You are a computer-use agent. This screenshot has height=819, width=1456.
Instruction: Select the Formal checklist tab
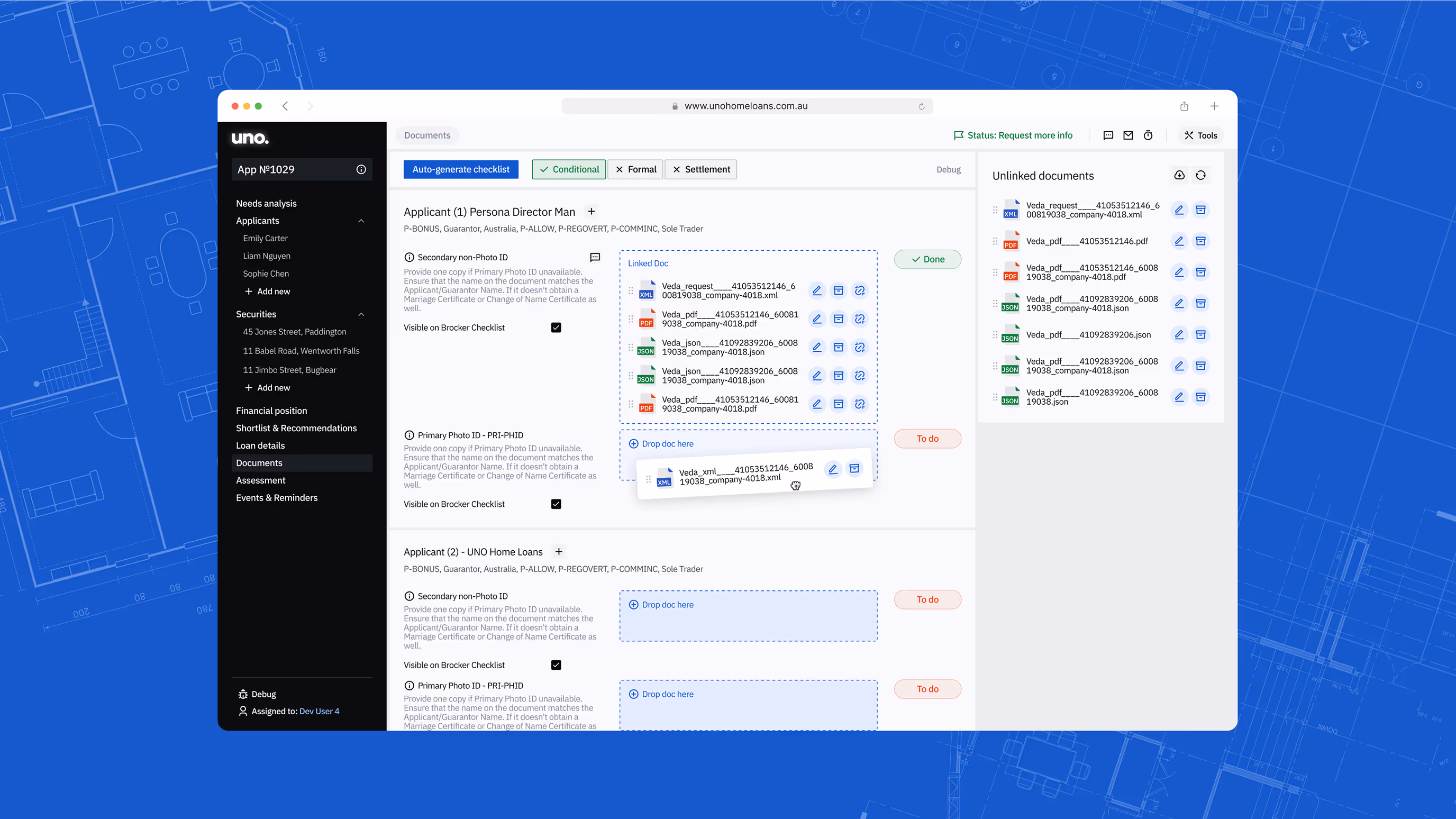pyautogui.click(x=635, y=169)
